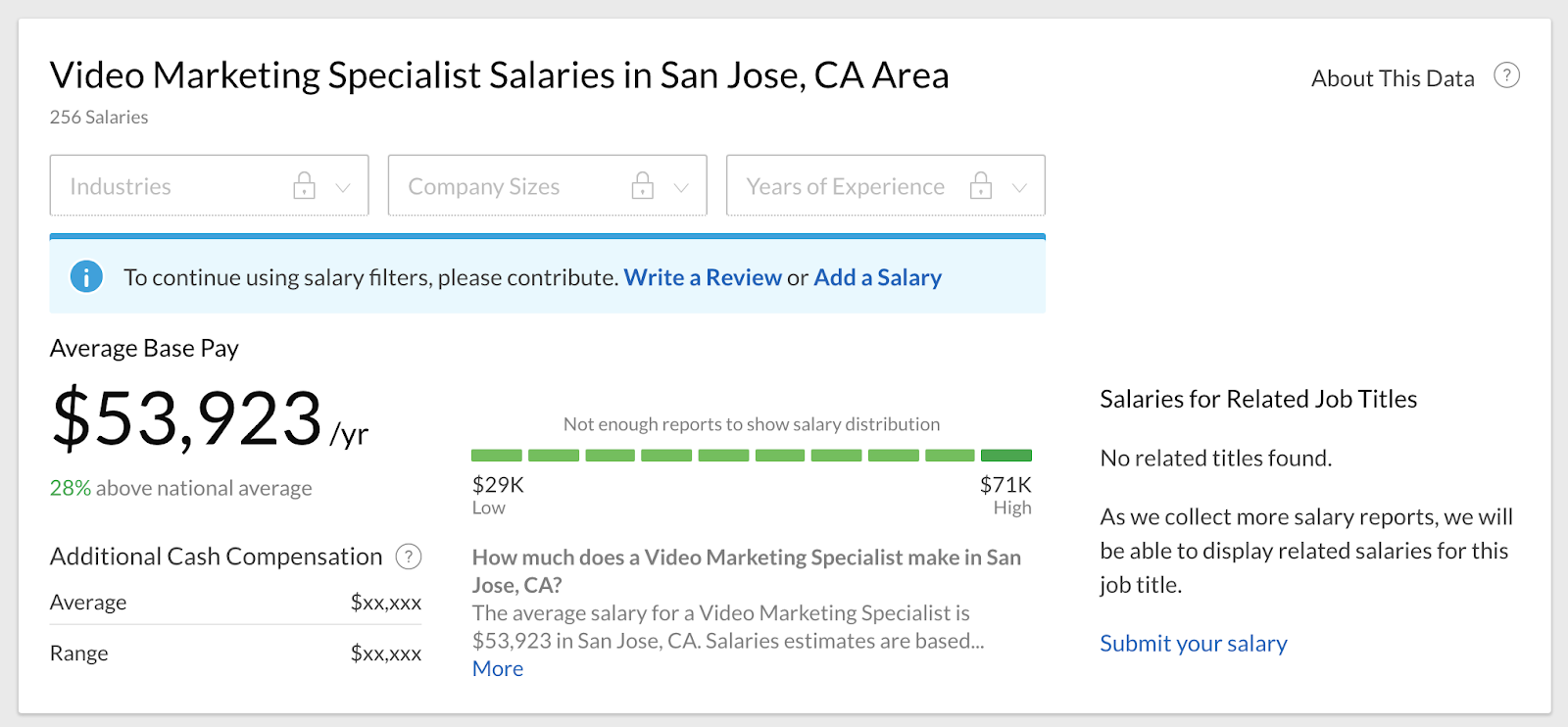The width and height of the screenshot is (1568, 727).
Task: Expand the Company Sizes dropdown chevron
Action: click(x=681, y=187)
